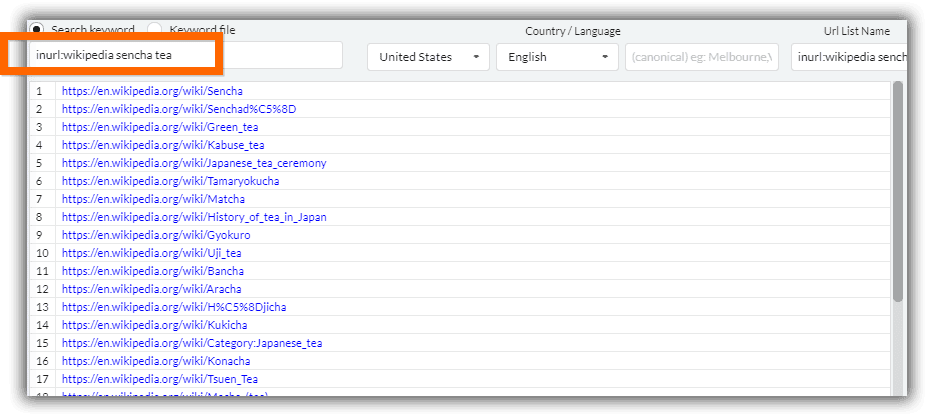Open the Gyokuro Wikipedia link
Screen dimensions: 927x416
pos(156,235)
